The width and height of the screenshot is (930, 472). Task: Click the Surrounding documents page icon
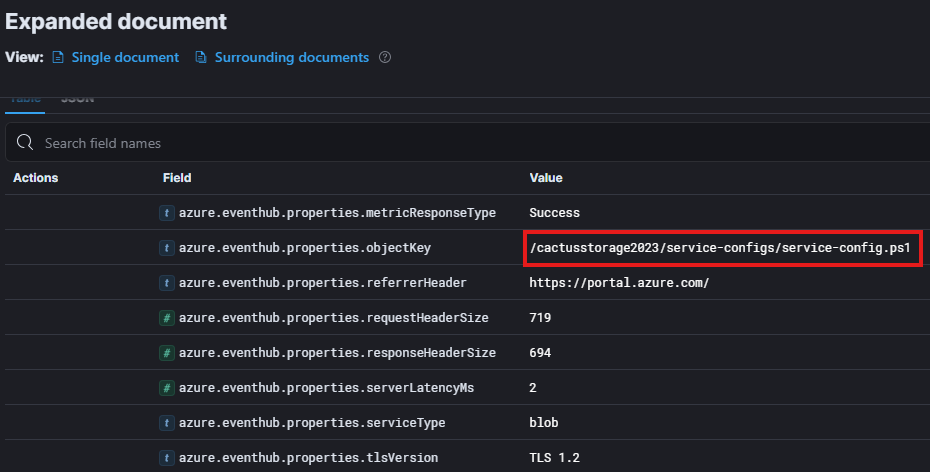pos(201,58)
